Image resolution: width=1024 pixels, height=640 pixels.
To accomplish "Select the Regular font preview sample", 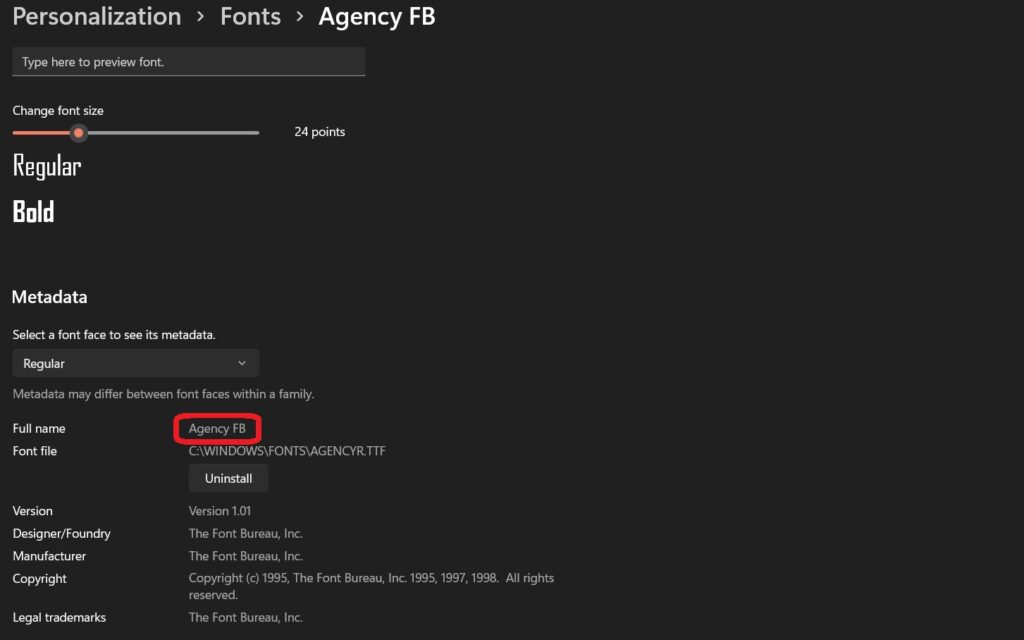I will (x=46, y=166).
